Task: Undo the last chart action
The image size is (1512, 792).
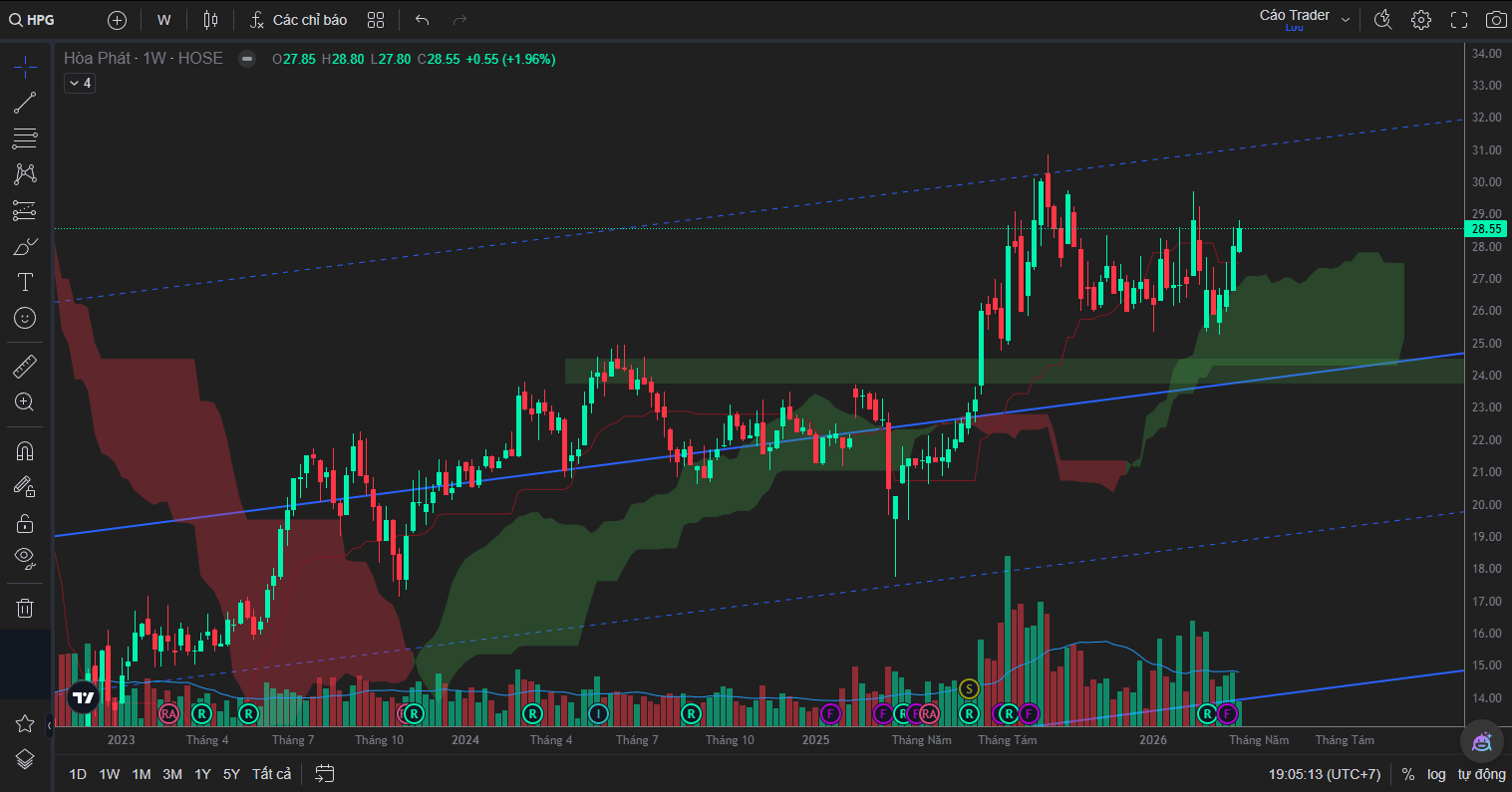Action: (x=422, y=20)
